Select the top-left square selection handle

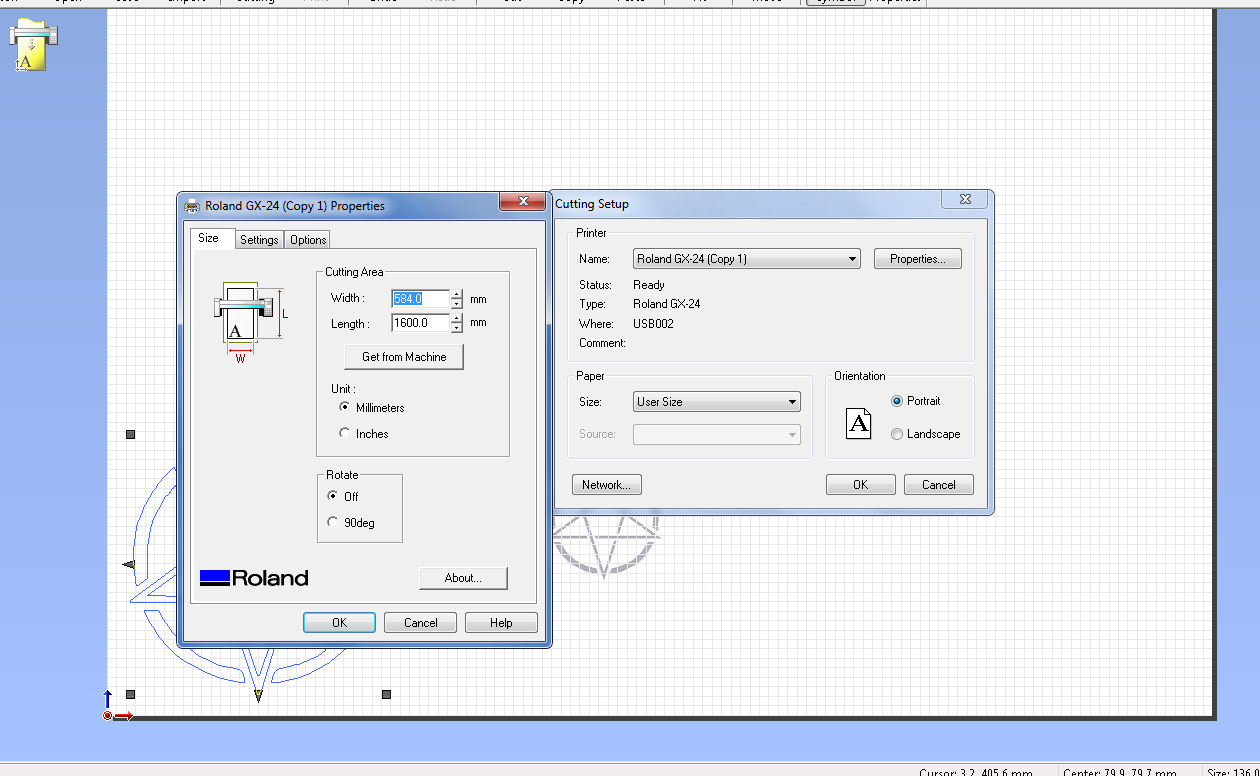(x=130, y=435)
